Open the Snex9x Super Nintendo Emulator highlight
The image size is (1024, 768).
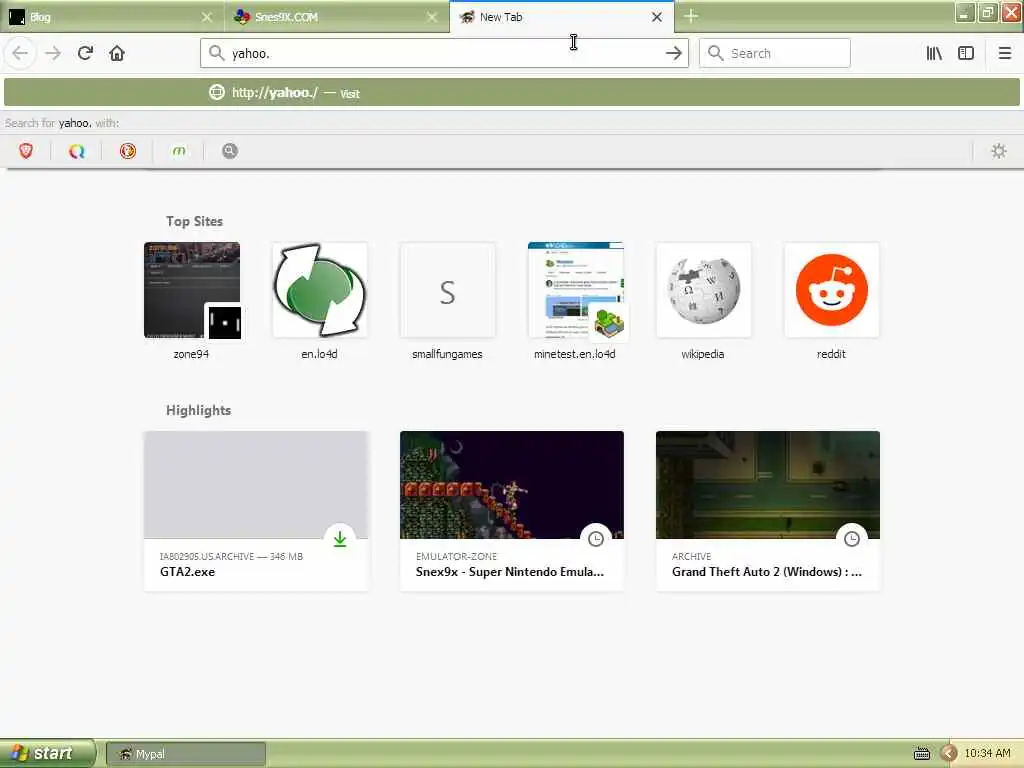tap(512, 511)
